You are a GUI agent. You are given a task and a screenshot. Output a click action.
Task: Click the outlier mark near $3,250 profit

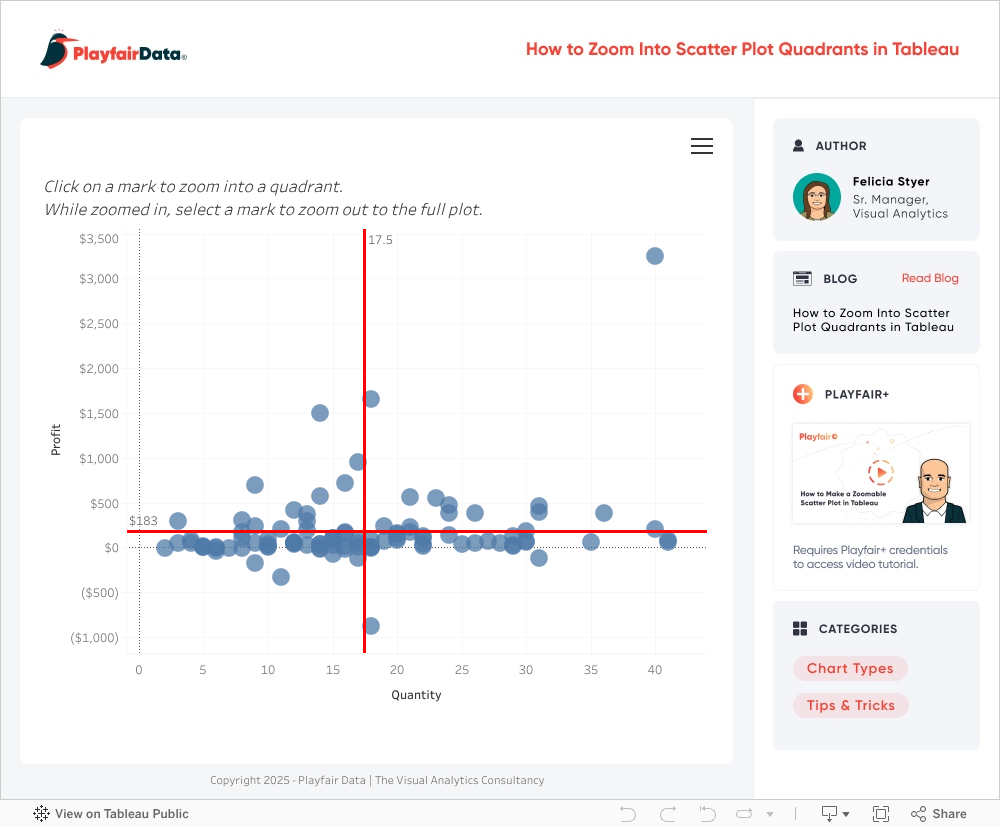coord(655,256)
